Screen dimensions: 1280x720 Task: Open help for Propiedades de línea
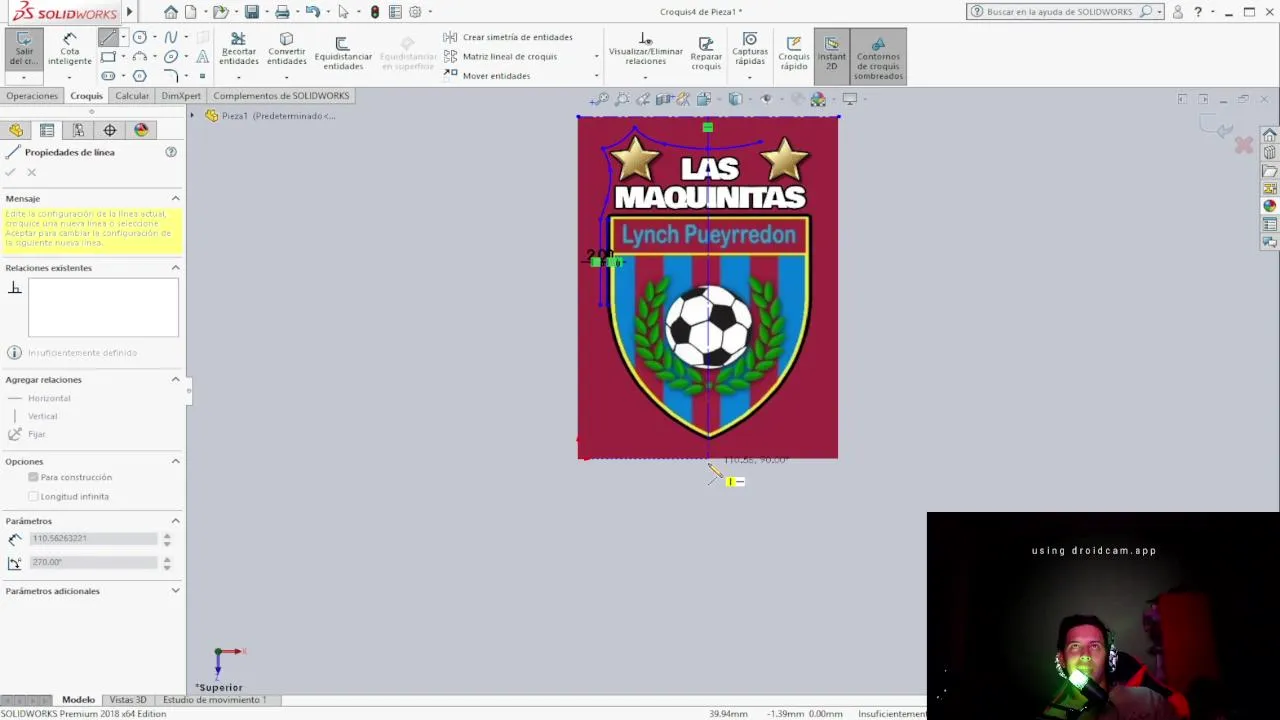[x=171, y=152]
